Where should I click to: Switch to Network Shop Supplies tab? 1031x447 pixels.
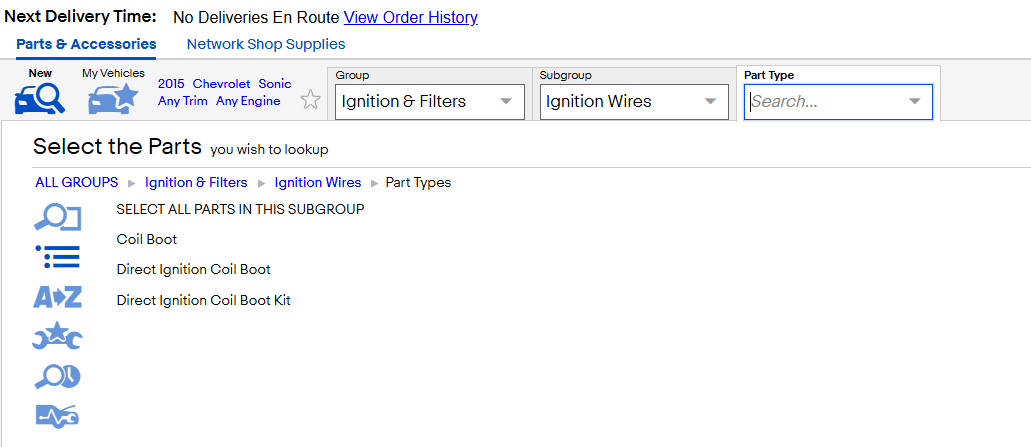click(266, 44)
